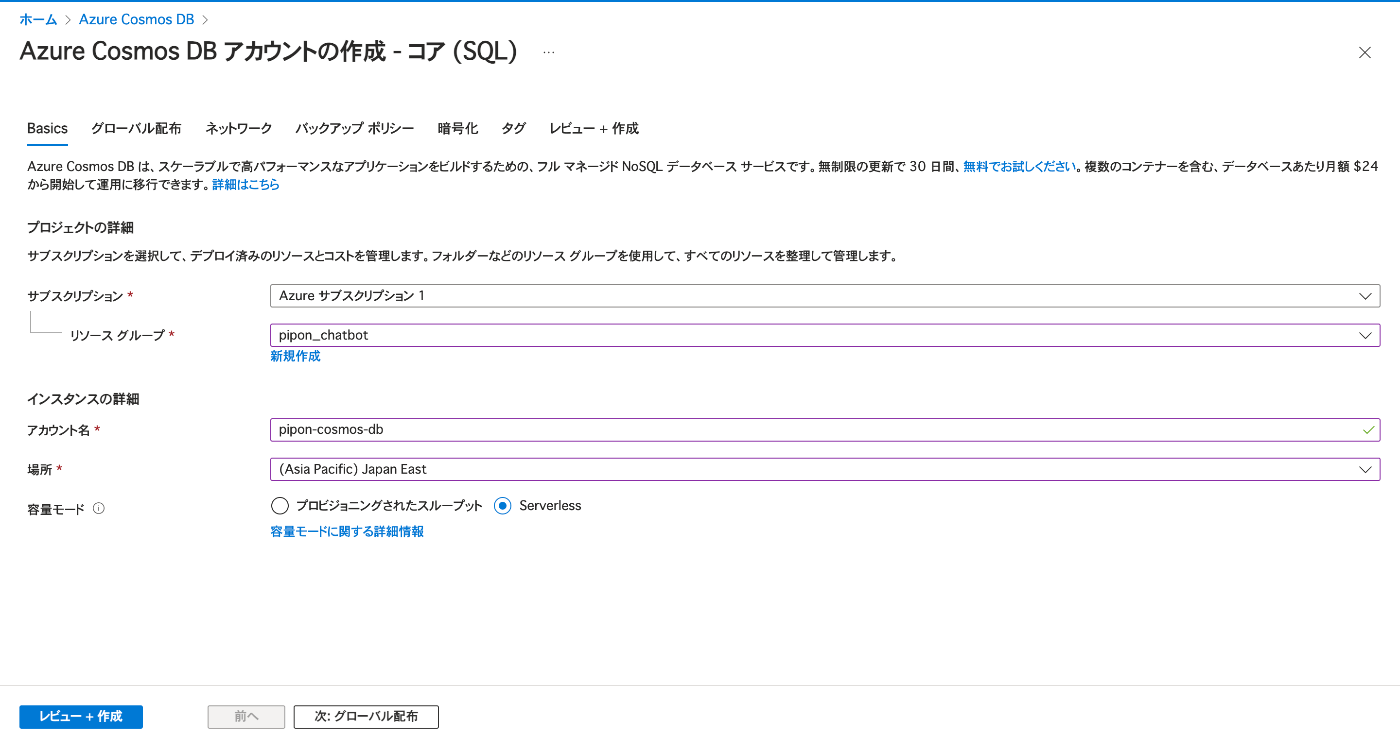Click the インスタンスの詳細 heading text
Image resolution: width=1400 pixels, height=753 pixels.
coord(83,399)
